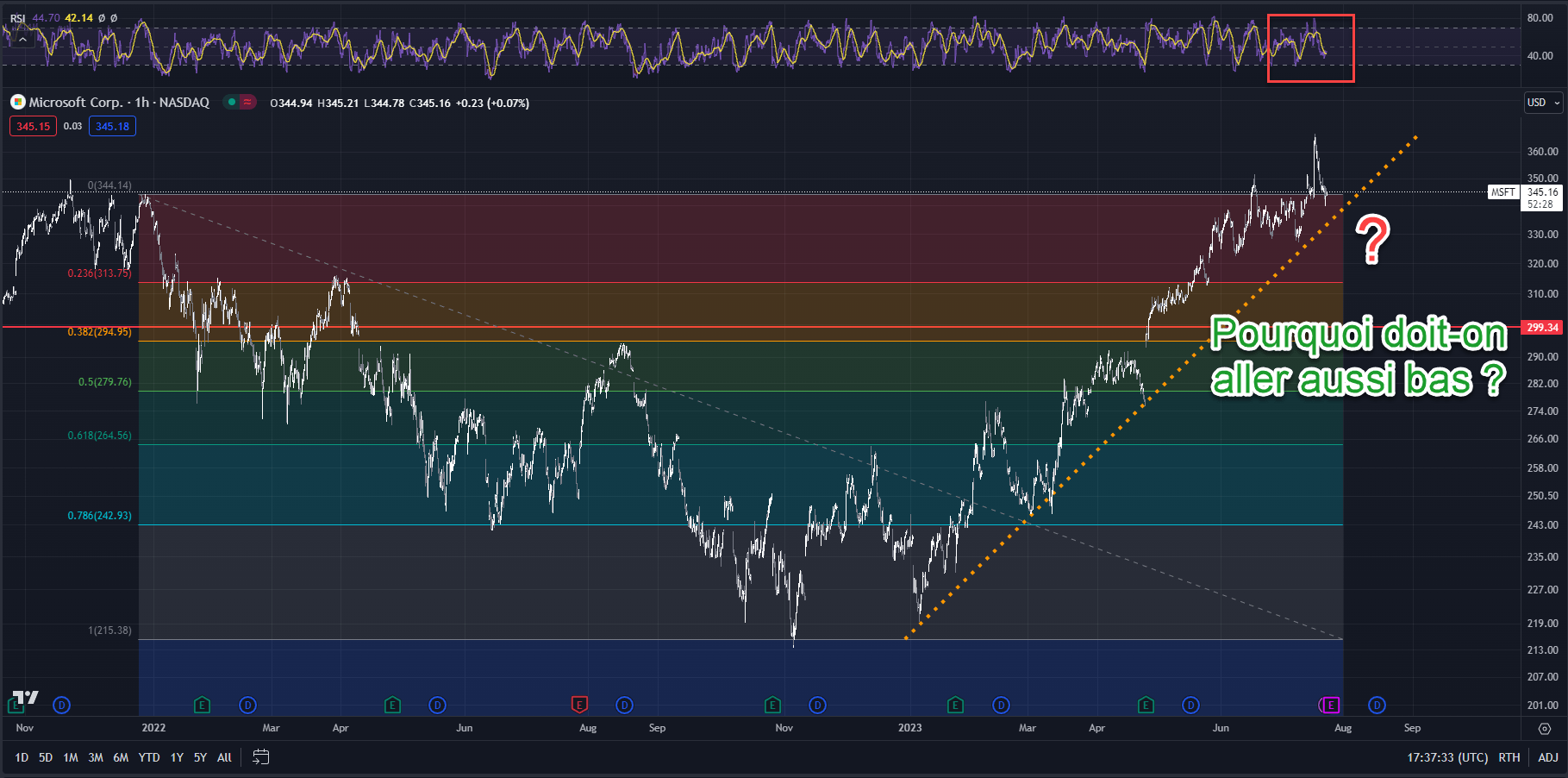This screenshot has height=778, width=1568.
Task: Click the dividend D marker in May 2023
Action: pos(1190,705)
